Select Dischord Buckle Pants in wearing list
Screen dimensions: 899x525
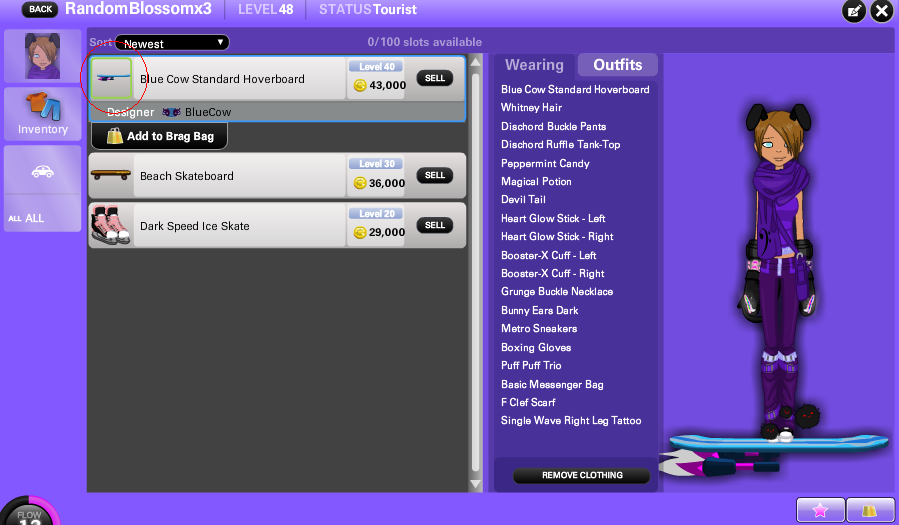(553, 126)
